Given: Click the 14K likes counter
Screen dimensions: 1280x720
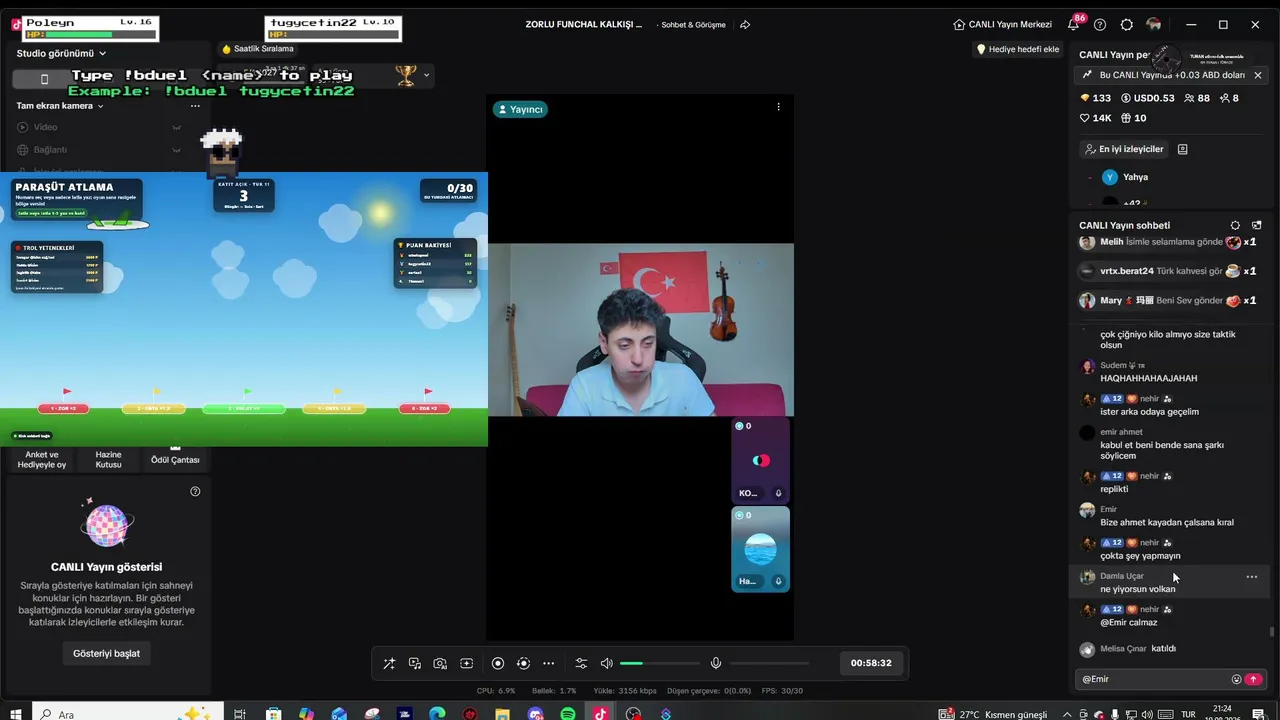Looking at the screenshot, I should point(1096,118).
